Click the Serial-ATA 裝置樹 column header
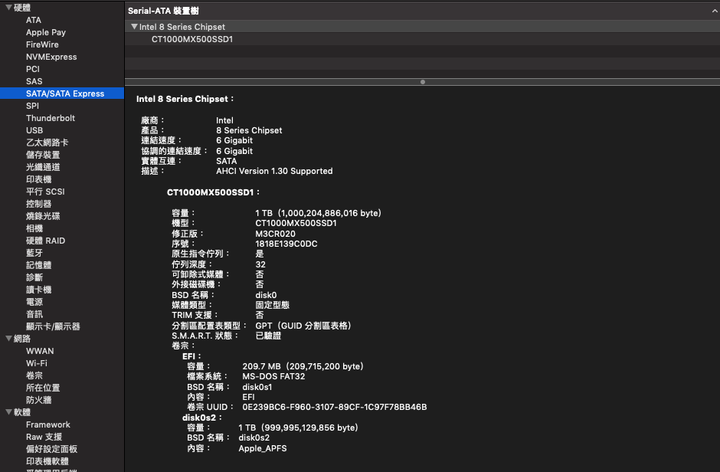The image size is (720, 472). pos(163,11)
